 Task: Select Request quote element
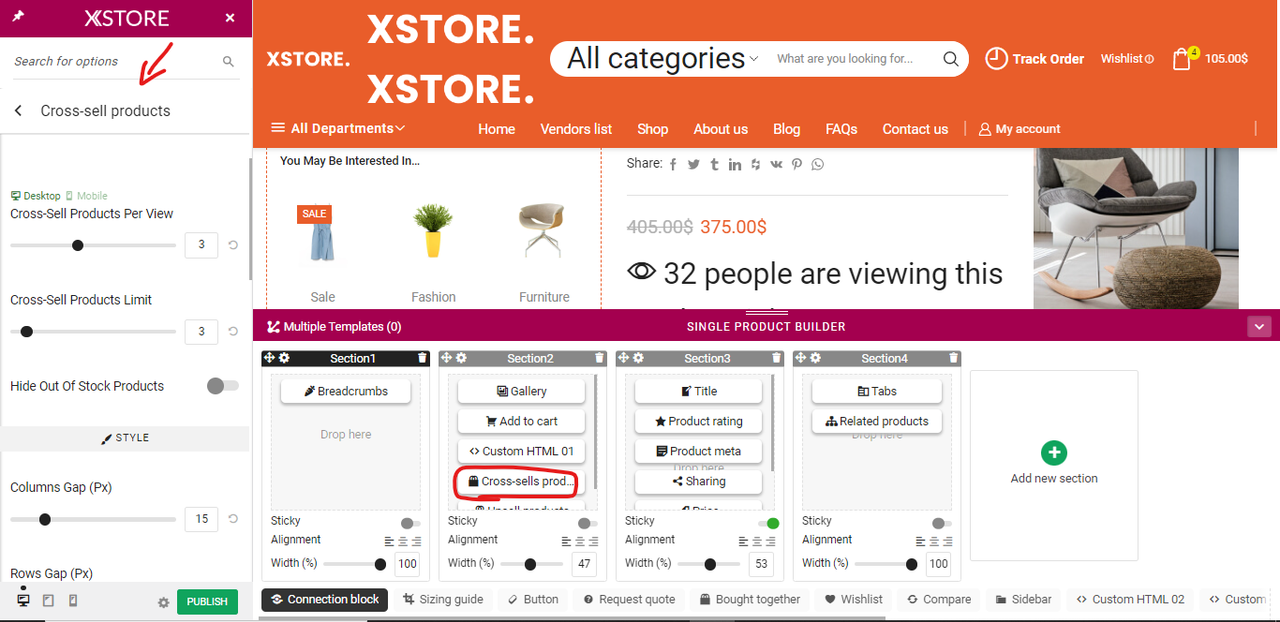point(631,599)
